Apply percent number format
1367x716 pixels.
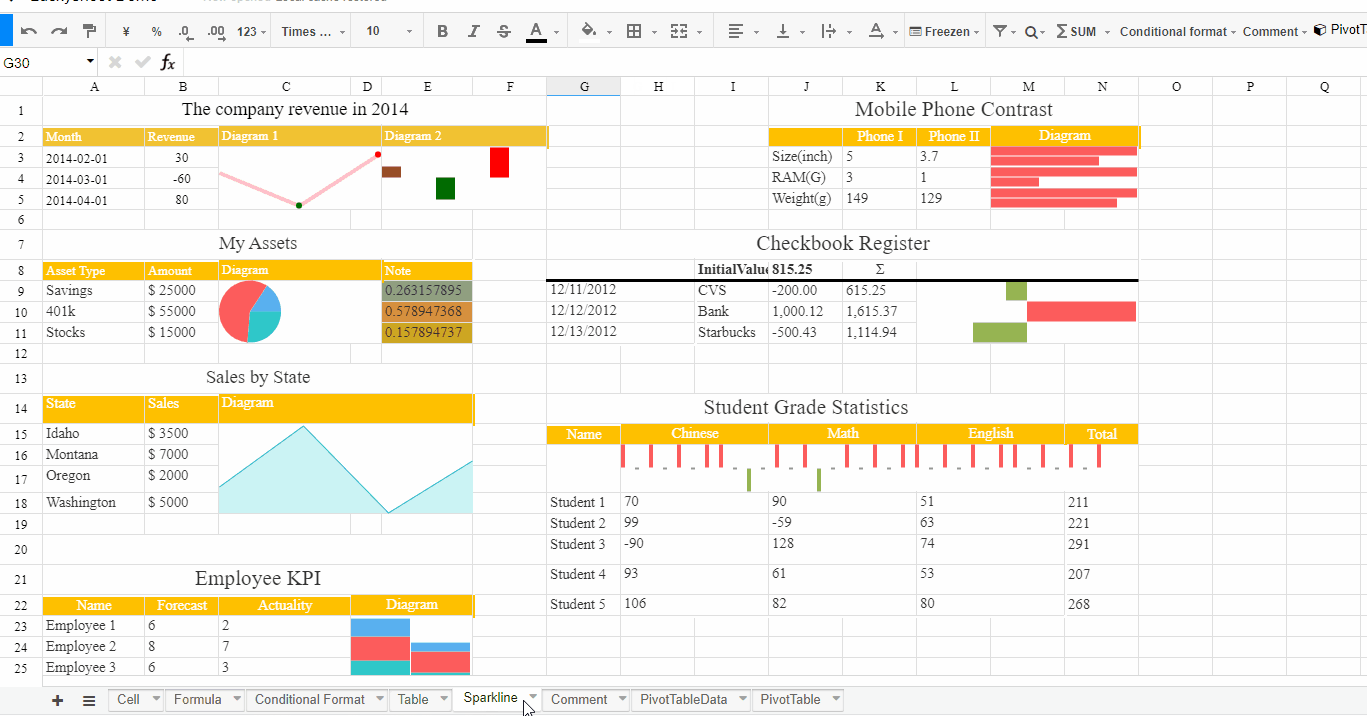[x=157, y=32]
